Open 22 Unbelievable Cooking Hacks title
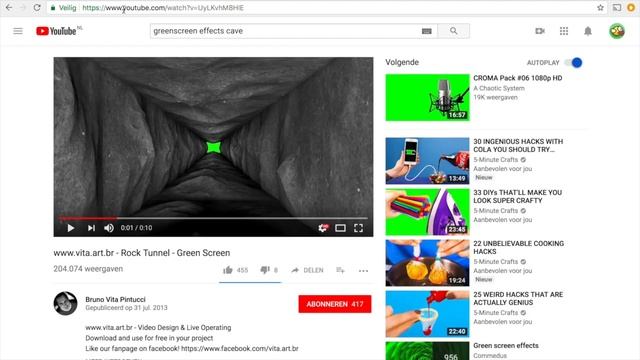 518,247
